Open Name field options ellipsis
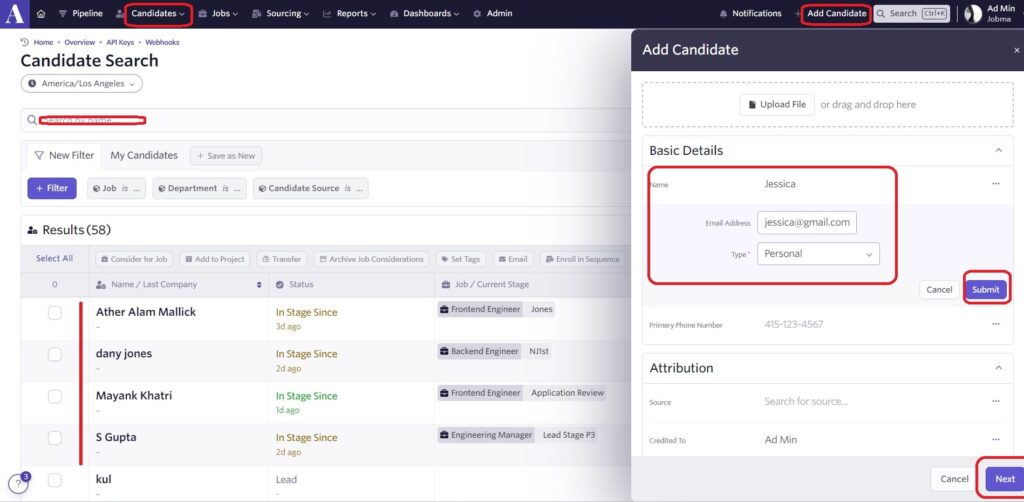Screen dimensions: 1024x502 [995, 184]
